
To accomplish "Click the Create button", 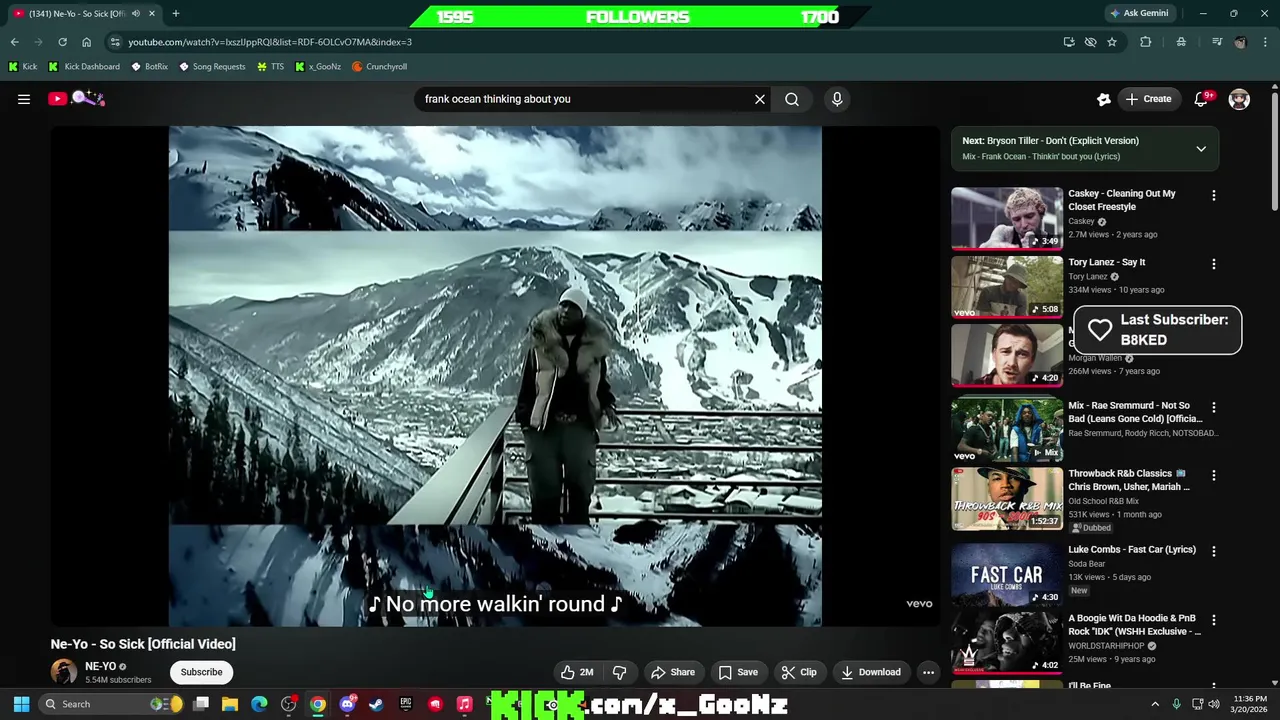I will [x=1148, y=99].
